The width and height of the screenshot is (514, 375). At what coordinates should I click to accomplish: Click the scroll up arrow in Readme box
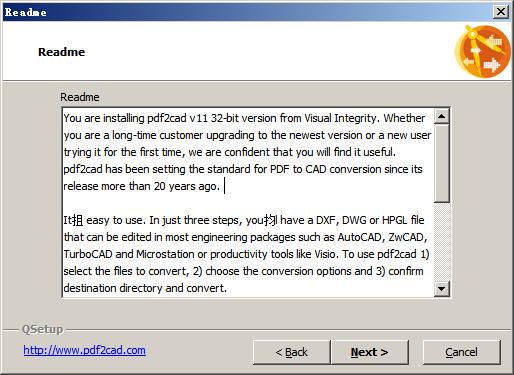pos(442,116)
